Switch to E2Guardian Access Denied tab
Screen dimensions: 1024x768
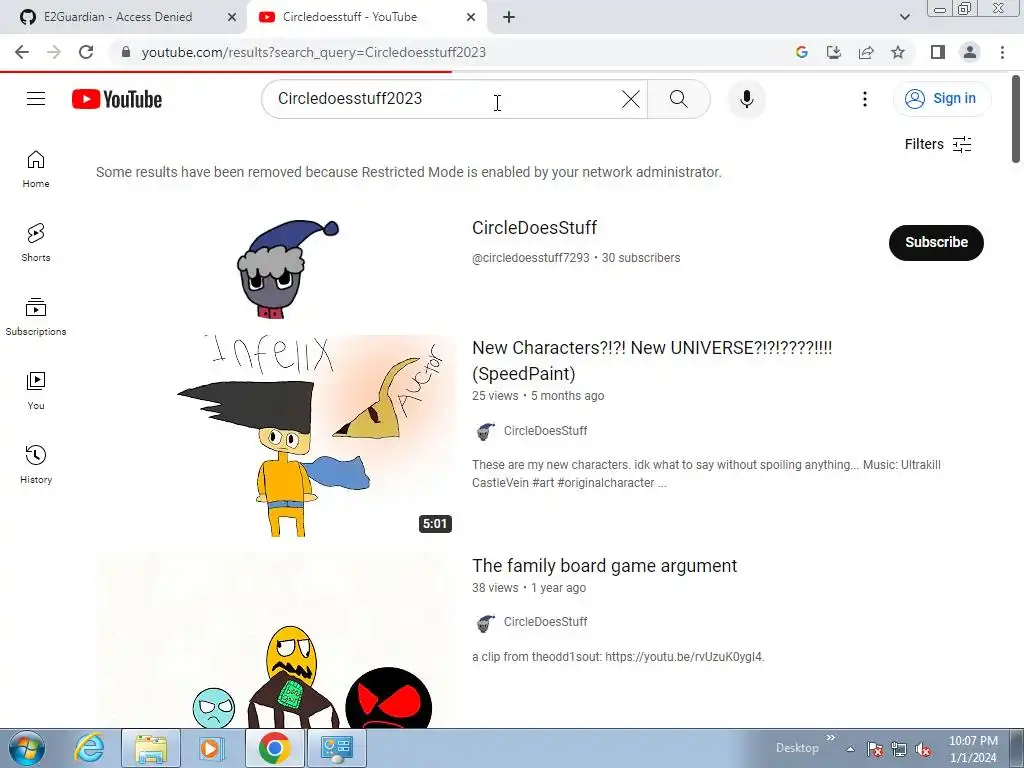pos(118,17)
